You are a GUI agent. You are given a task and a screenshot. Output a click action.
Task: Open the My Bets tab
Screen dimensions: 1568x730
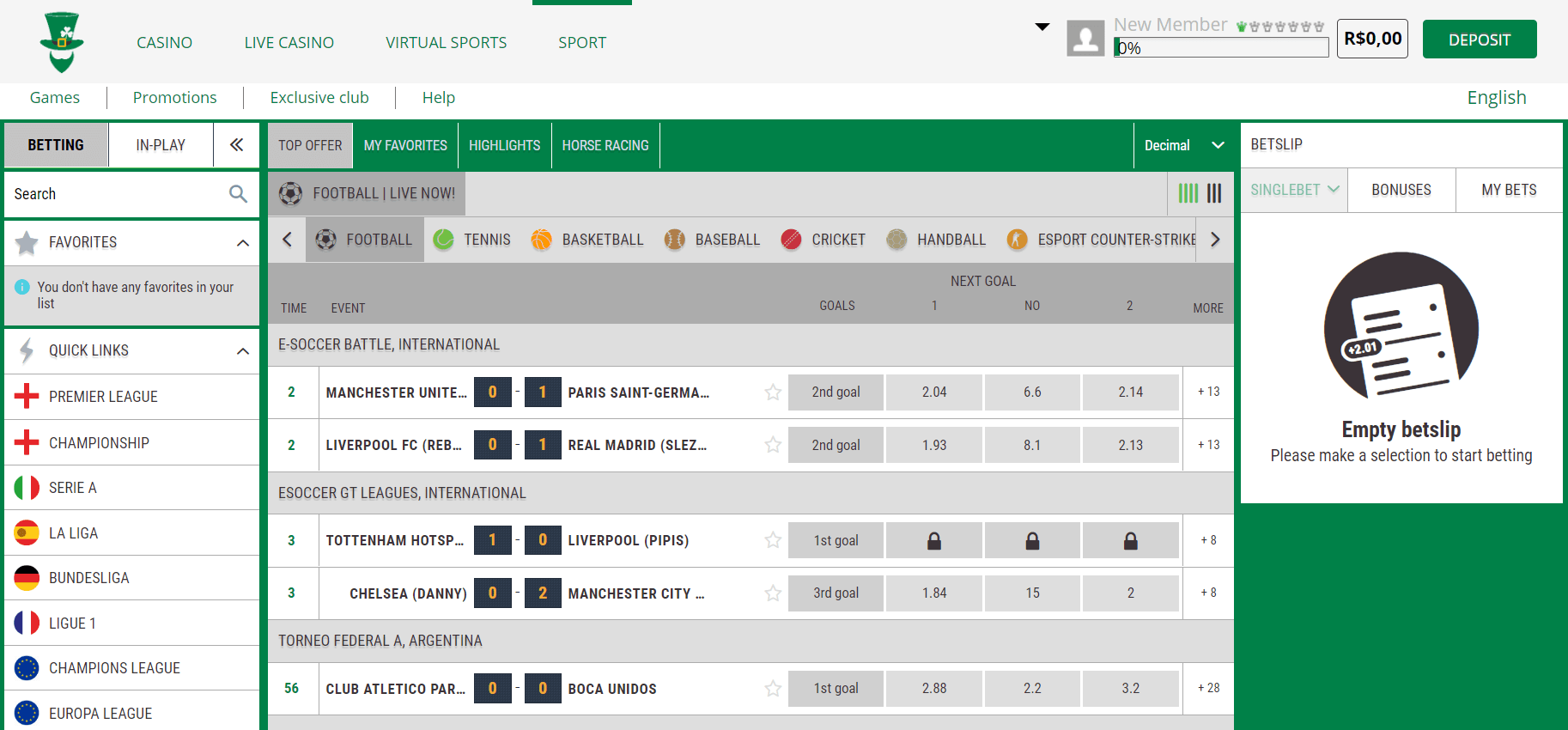click(x=1509, y=190)
